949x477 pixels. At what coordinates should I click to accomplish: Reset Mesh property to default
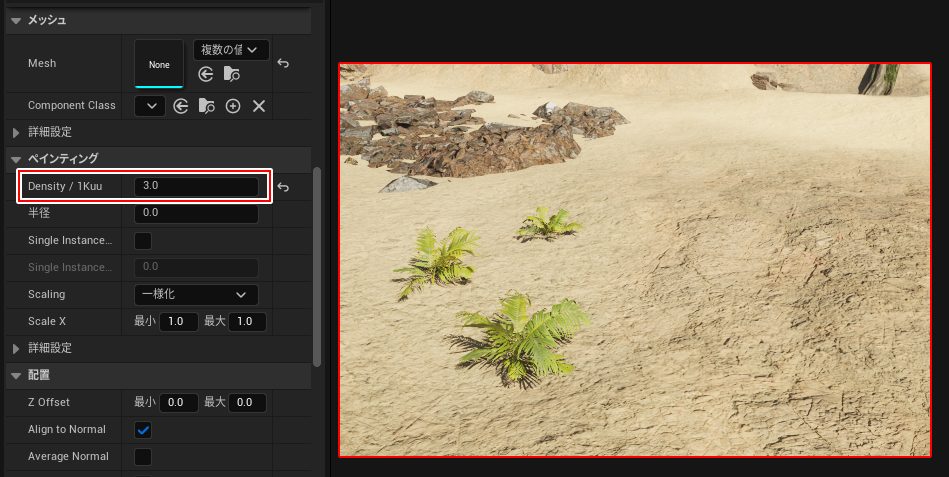point(283,63)
